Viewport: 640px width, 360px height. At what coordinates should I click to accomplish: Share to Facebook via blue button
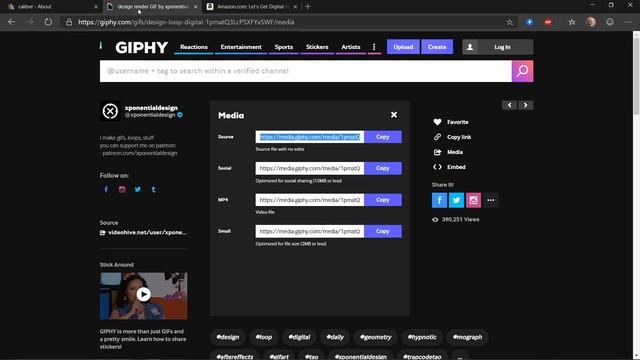click(x=440, y=200)
